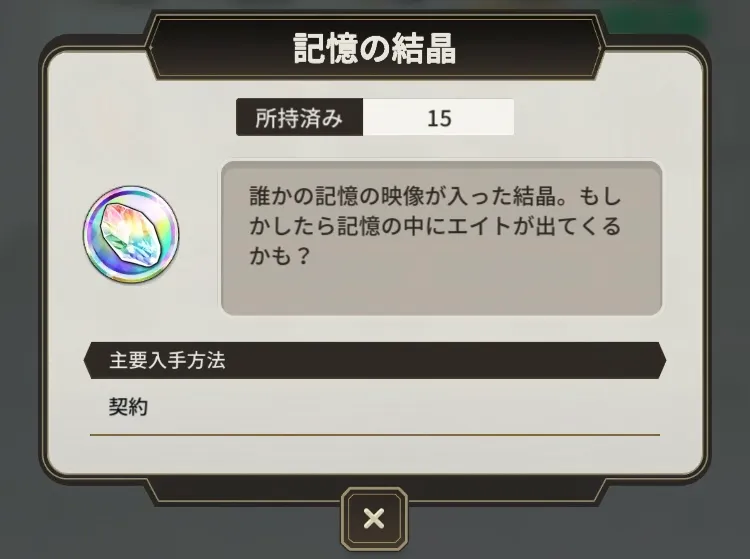Tap the empty space under the description text

(441, 292)
